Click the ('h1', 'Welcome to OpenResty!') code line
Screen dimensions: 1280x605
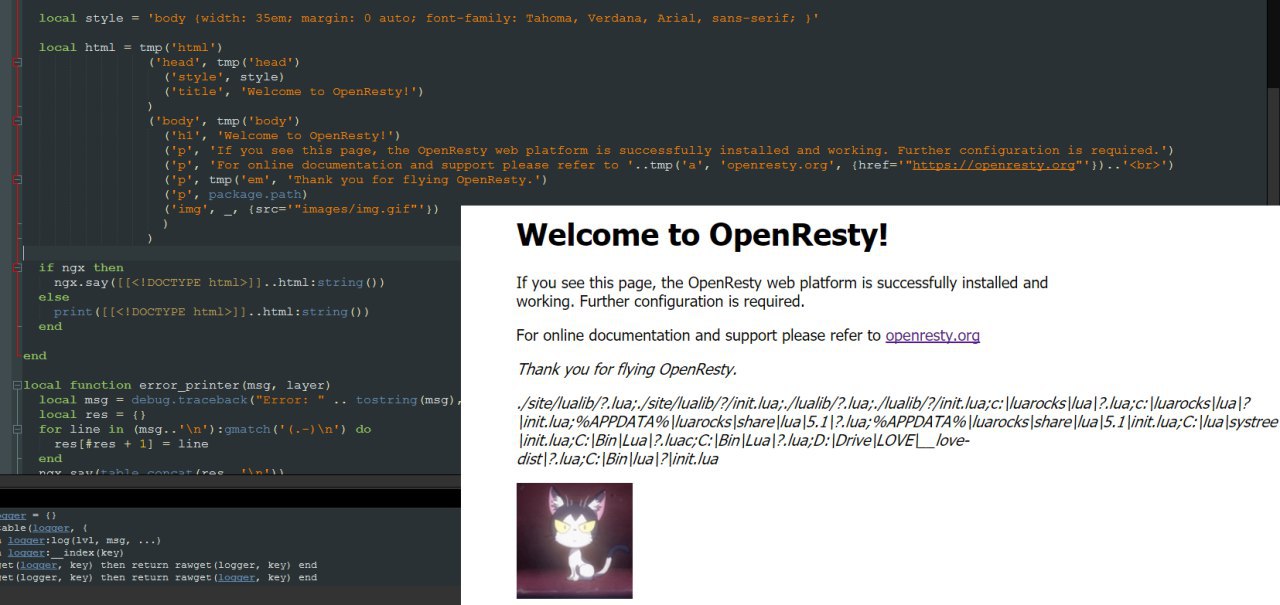click(282, 136)
